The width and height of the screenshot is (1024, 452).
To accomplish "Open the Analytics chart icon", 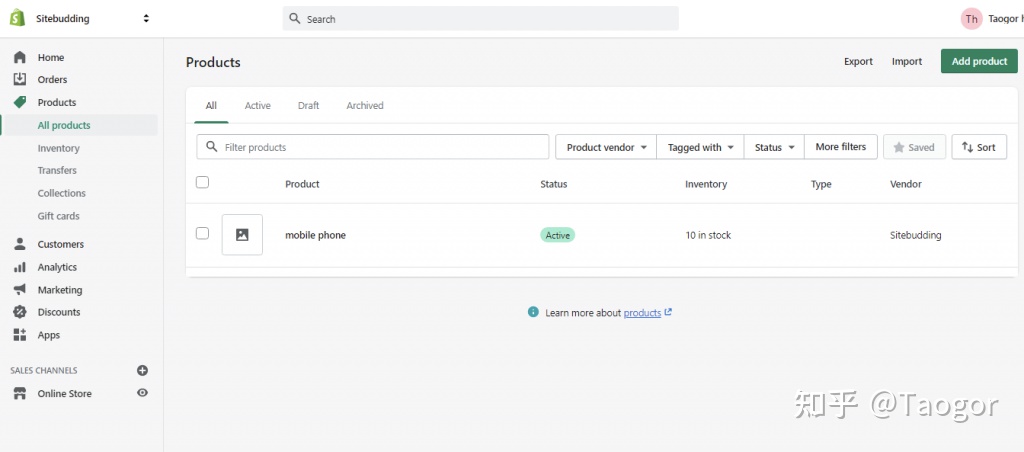I will (x=20, y=267).
